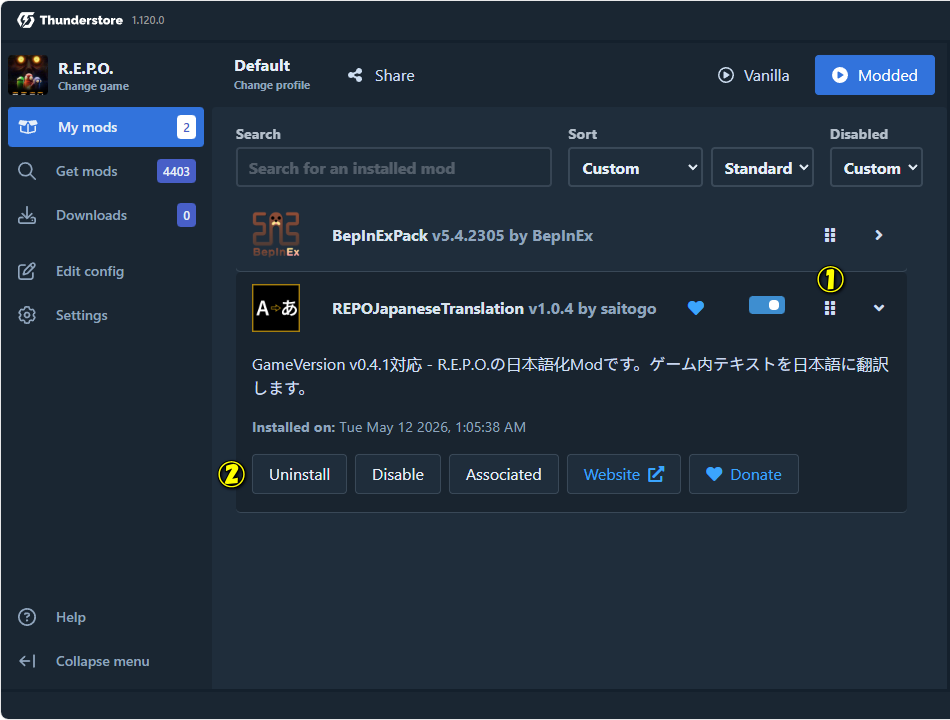950x720 pixels.
Task: Click the Associated button
Action: click(x=503, y=474)
